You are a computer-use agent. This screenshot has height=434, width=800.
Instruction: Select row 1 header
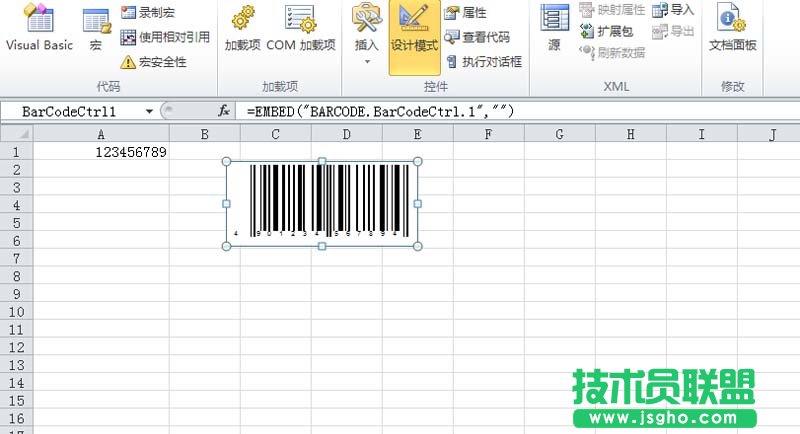pos(16,151)
